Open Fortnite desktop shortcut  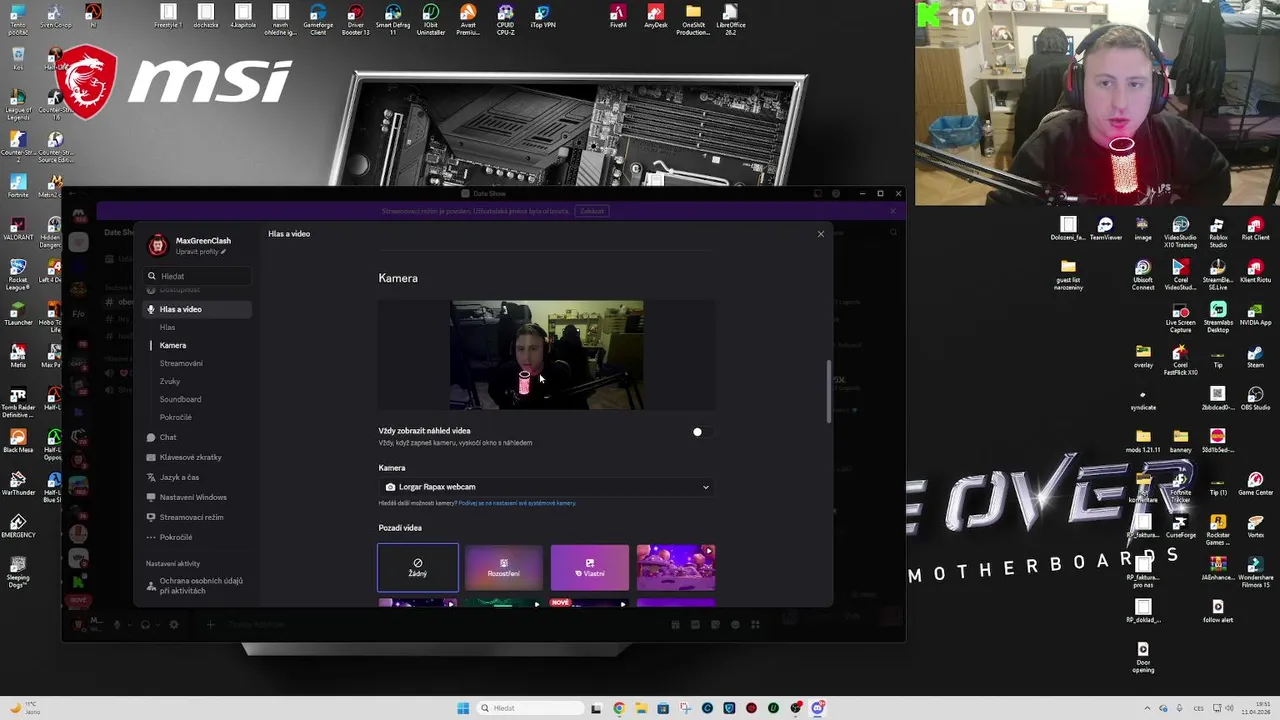click(17, 186)
